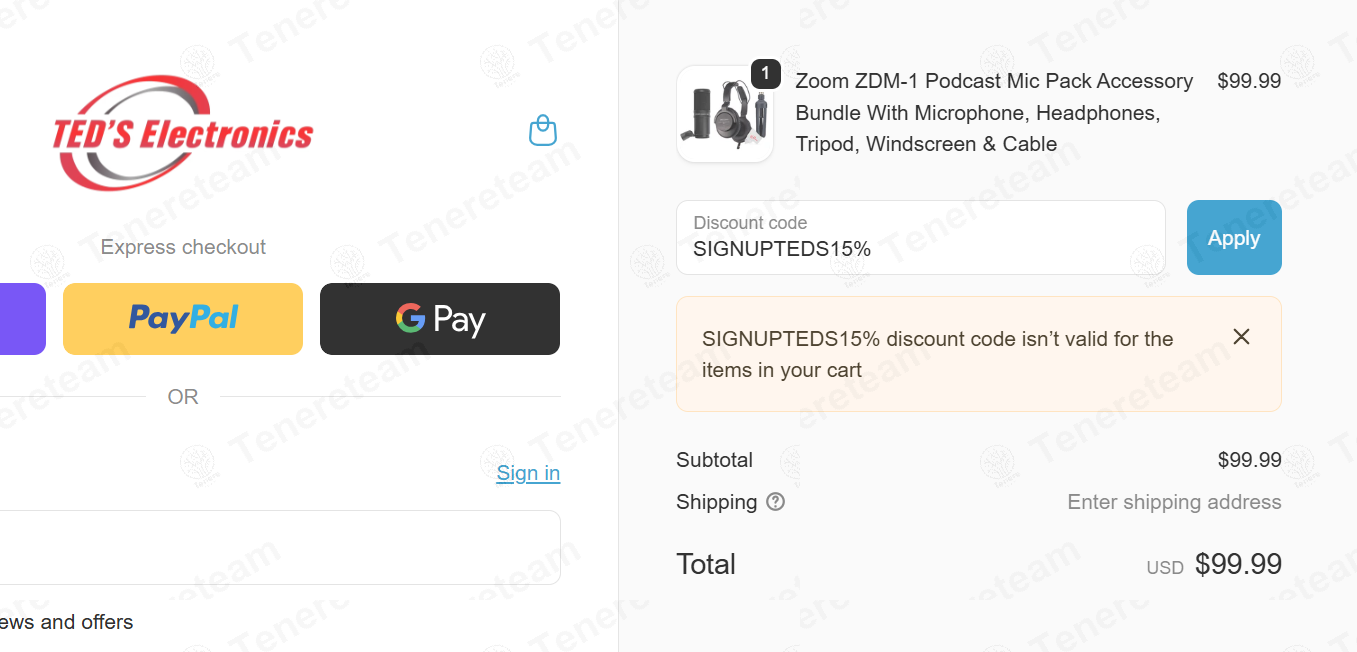Viewport: 1357px width, 652px height.
Task: Click the Enter shipping address text
Action: point(1174,502)
